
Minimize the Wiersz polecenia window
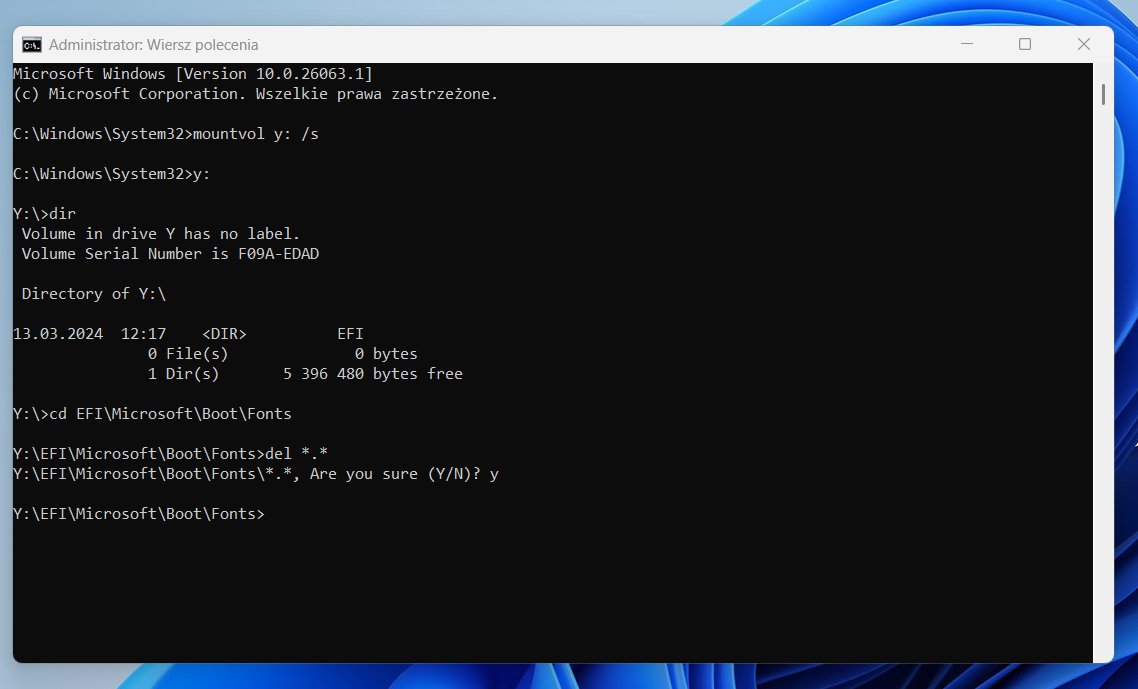point(967,44)
